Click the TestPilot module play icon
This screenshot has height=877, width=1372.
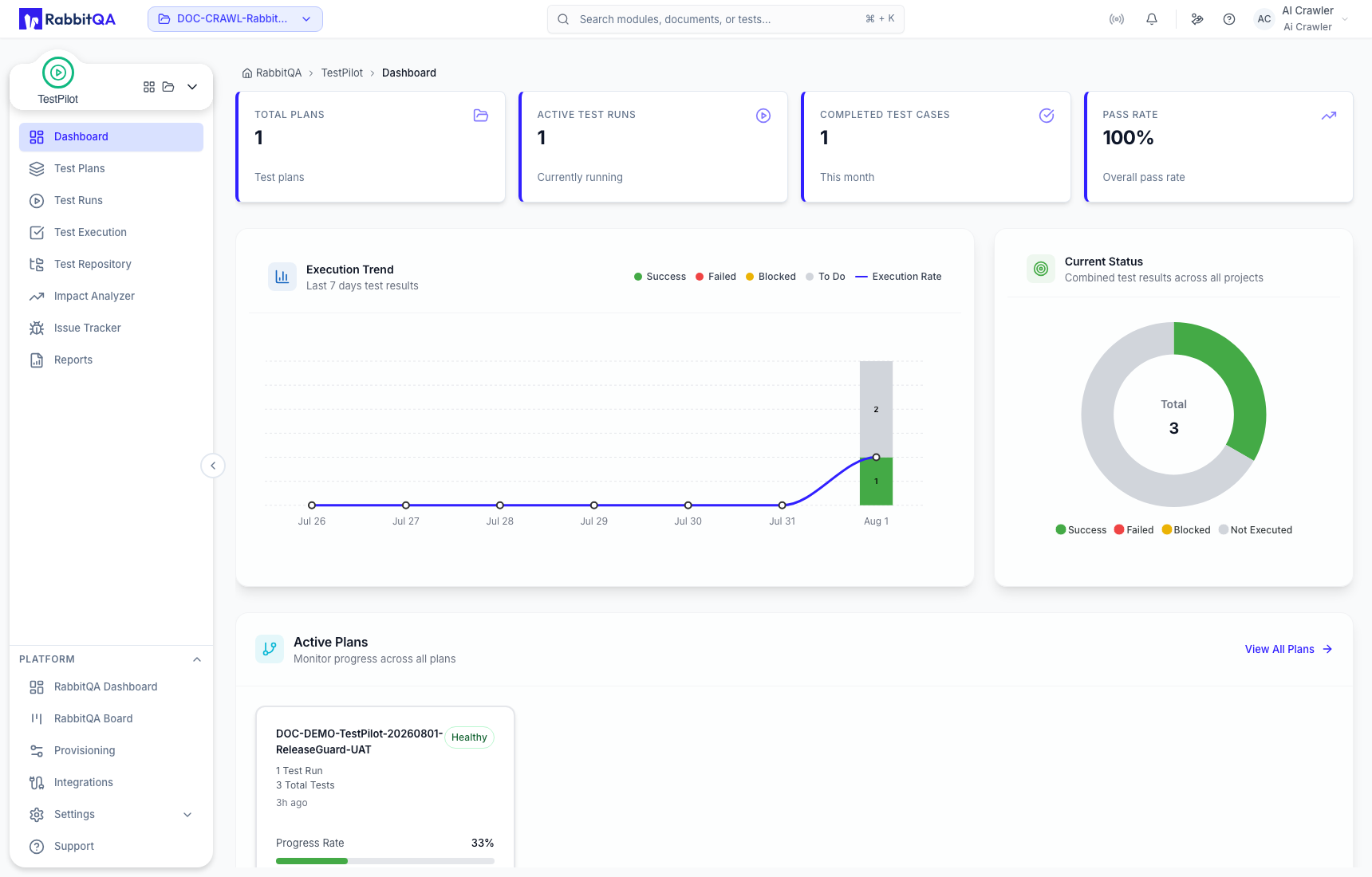[58, 73]
